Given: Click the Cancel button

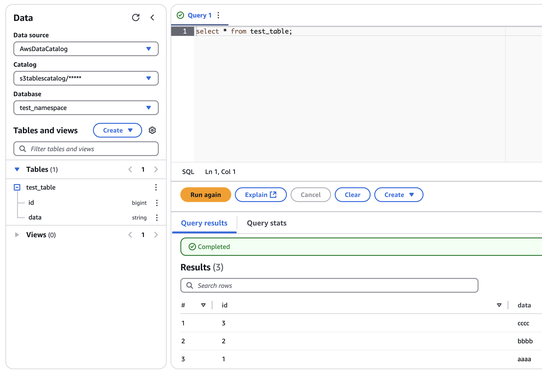Looking at the screenshot, I should 311,195.
